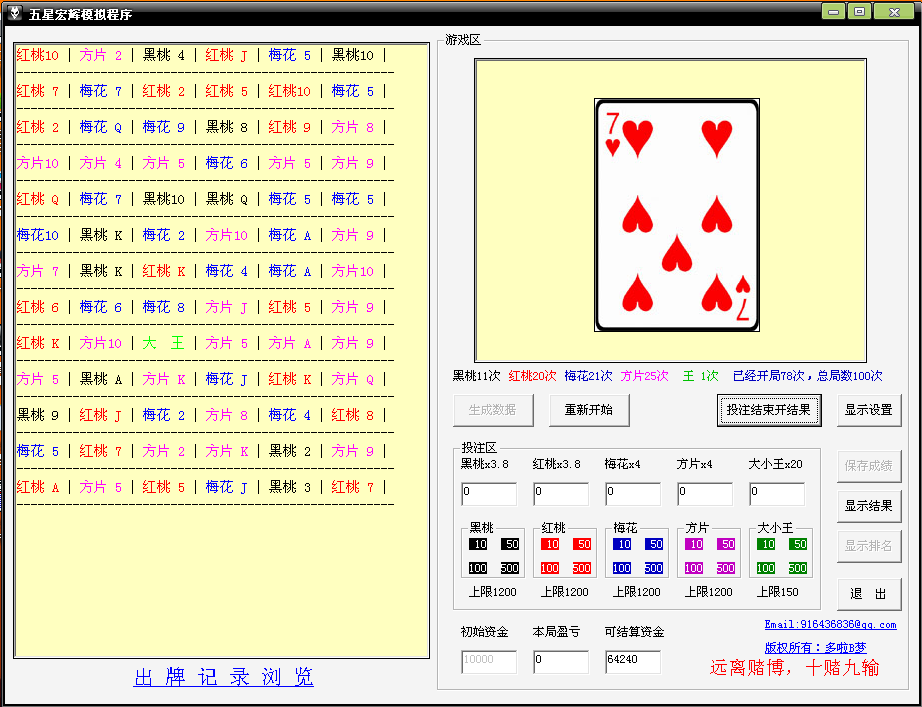
Task: Click the black 100 chip under 黑桃
Action: [478, 568]
